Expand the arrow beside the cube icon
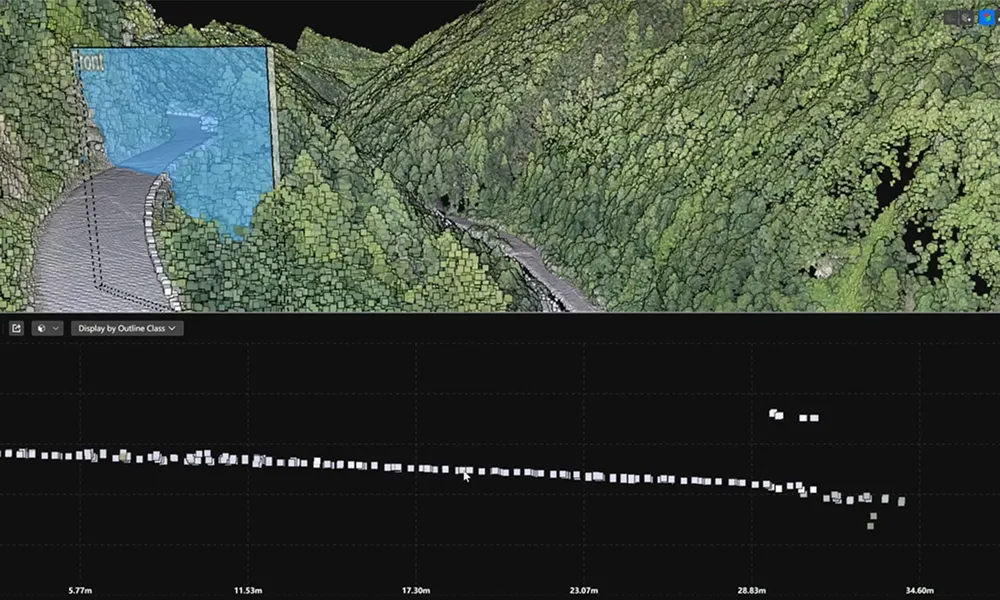1000x600 pixels. coord(54,328)
